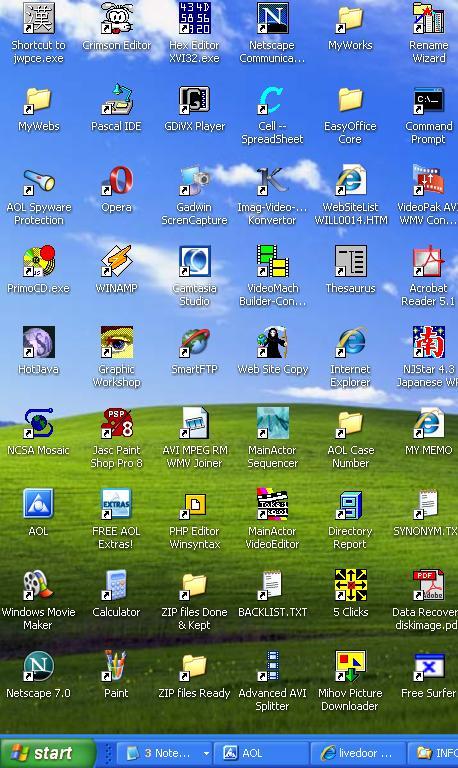
Task: Select the FREE AOL Extras! icon
Action: [x=117, y=504]
